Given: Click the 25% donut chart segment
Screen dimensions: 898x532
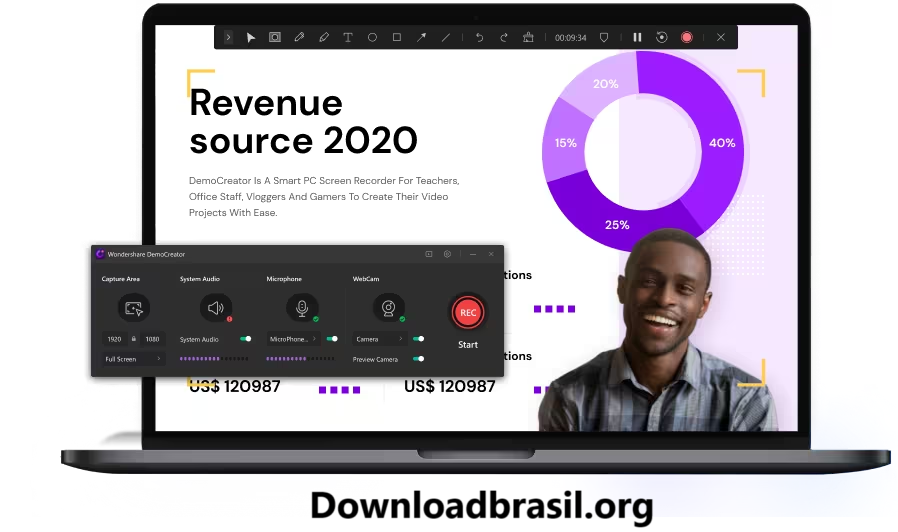Looking at the screenshot, I should tap(617, 224).
